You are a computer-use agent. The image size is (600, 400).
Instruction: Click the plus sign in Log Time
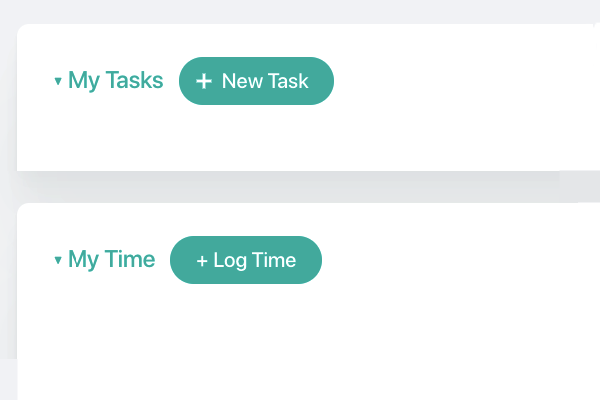[202, 261]
